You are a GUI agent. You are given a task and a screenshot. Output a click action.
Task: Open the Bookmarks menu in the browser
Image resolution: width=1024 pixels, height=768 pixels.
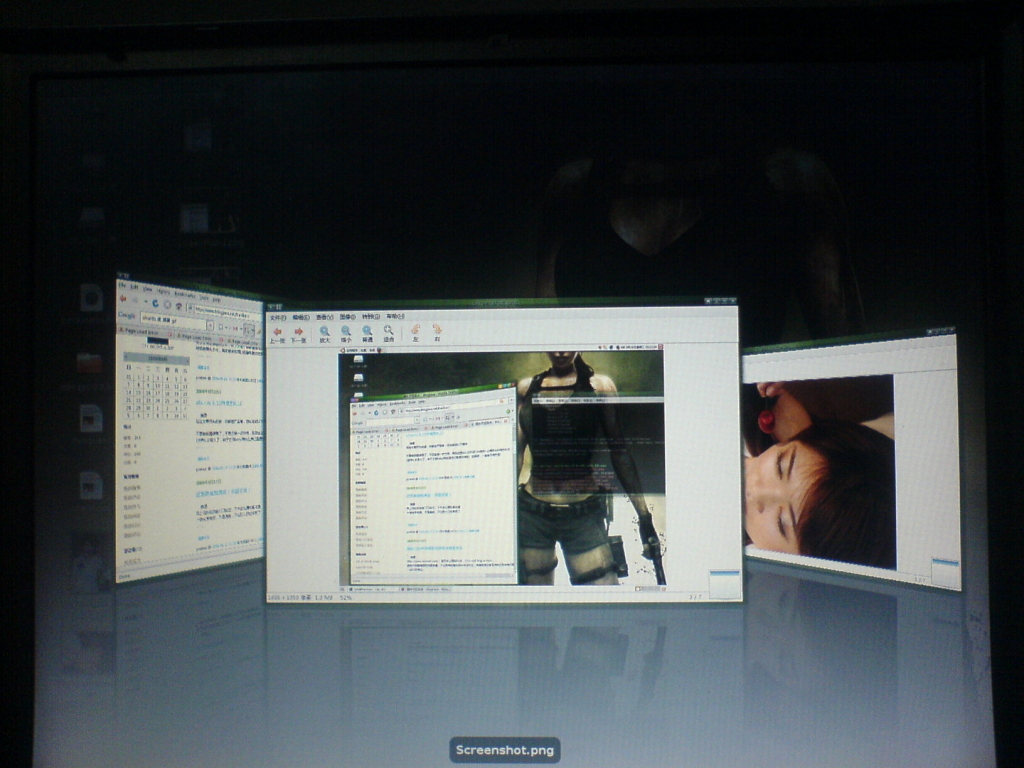coord(185,295)
